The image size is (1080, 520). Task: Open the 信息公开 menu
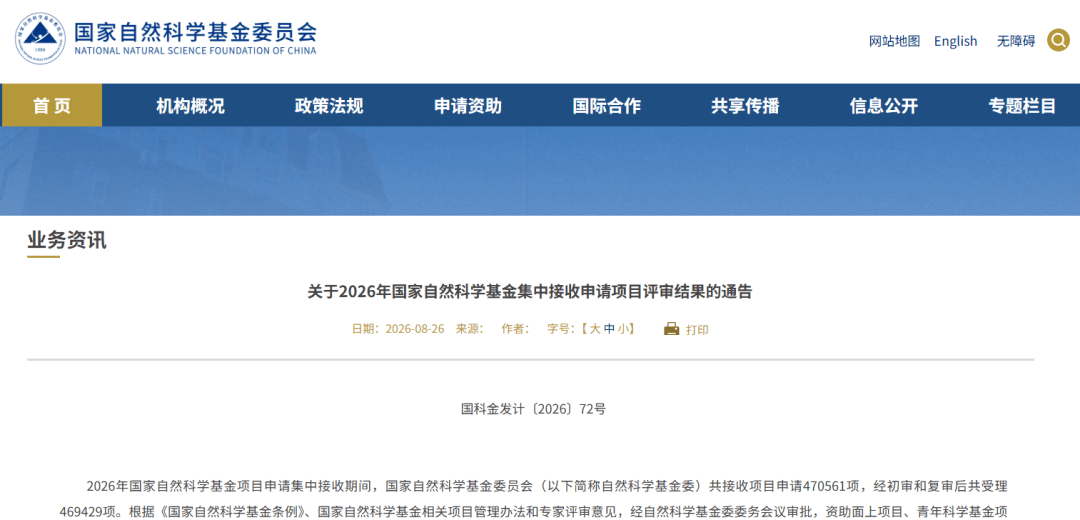[884, 106]
